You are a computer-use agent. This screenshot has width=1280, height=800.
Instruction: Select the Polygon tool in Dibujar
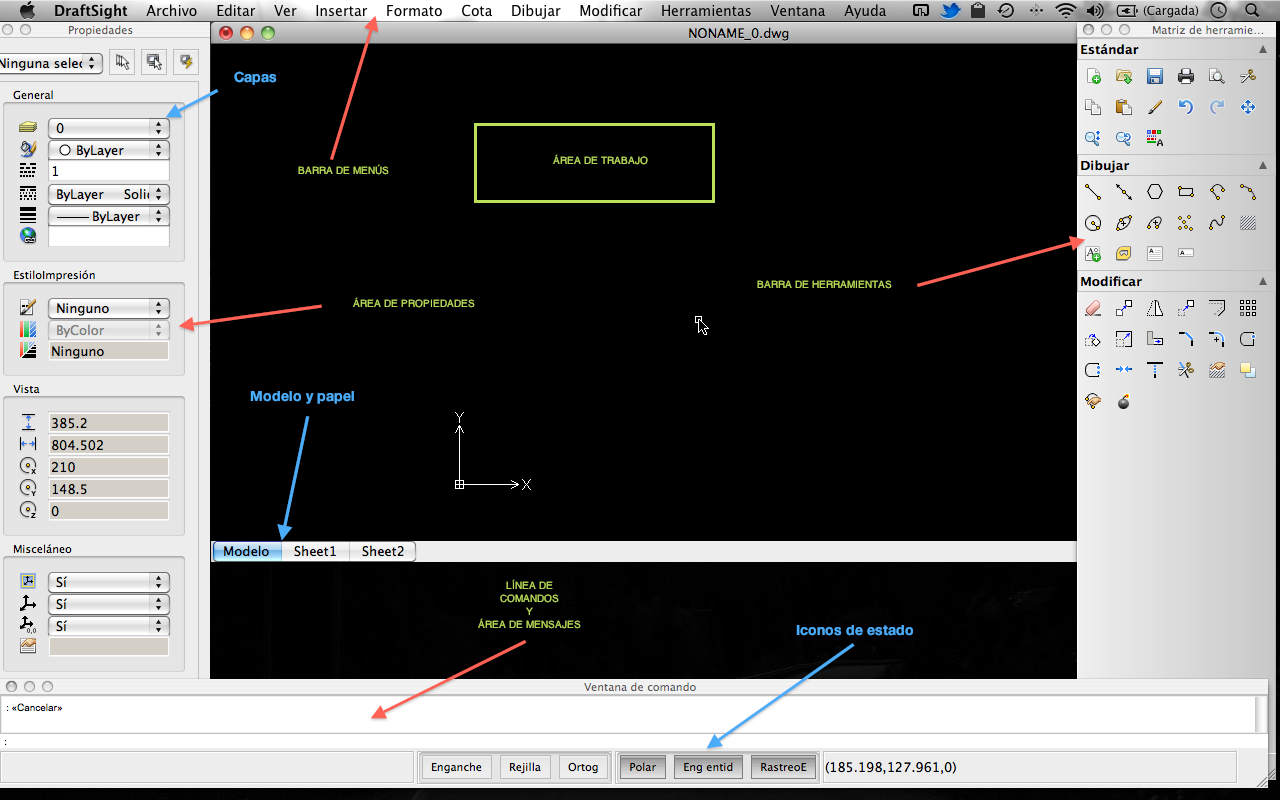[x=1155, y=192]
